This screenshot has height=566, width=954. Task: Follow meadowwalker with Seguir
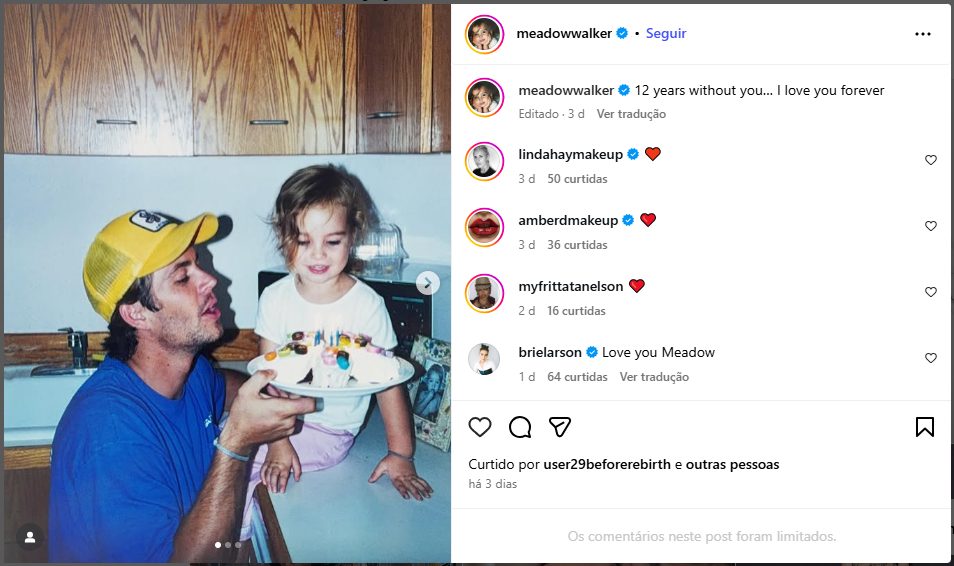666,33
